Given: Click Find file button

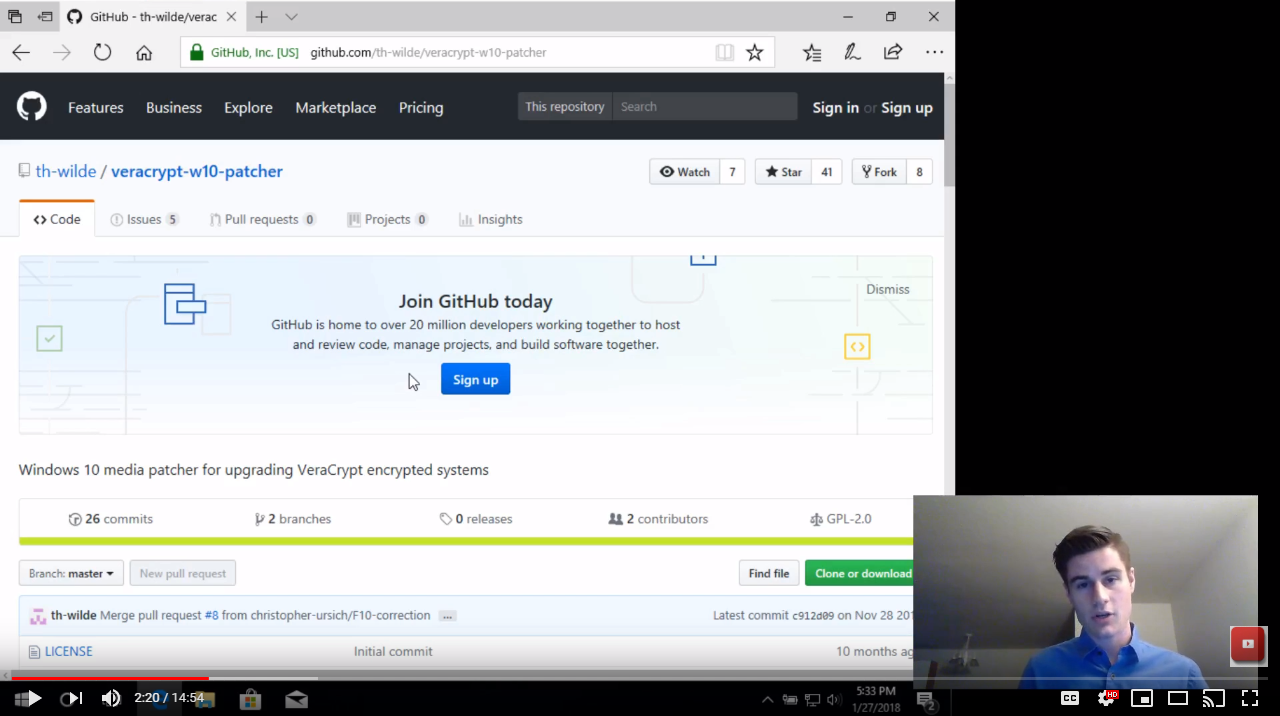Looking at the screenshot, I should coord(769,573).
